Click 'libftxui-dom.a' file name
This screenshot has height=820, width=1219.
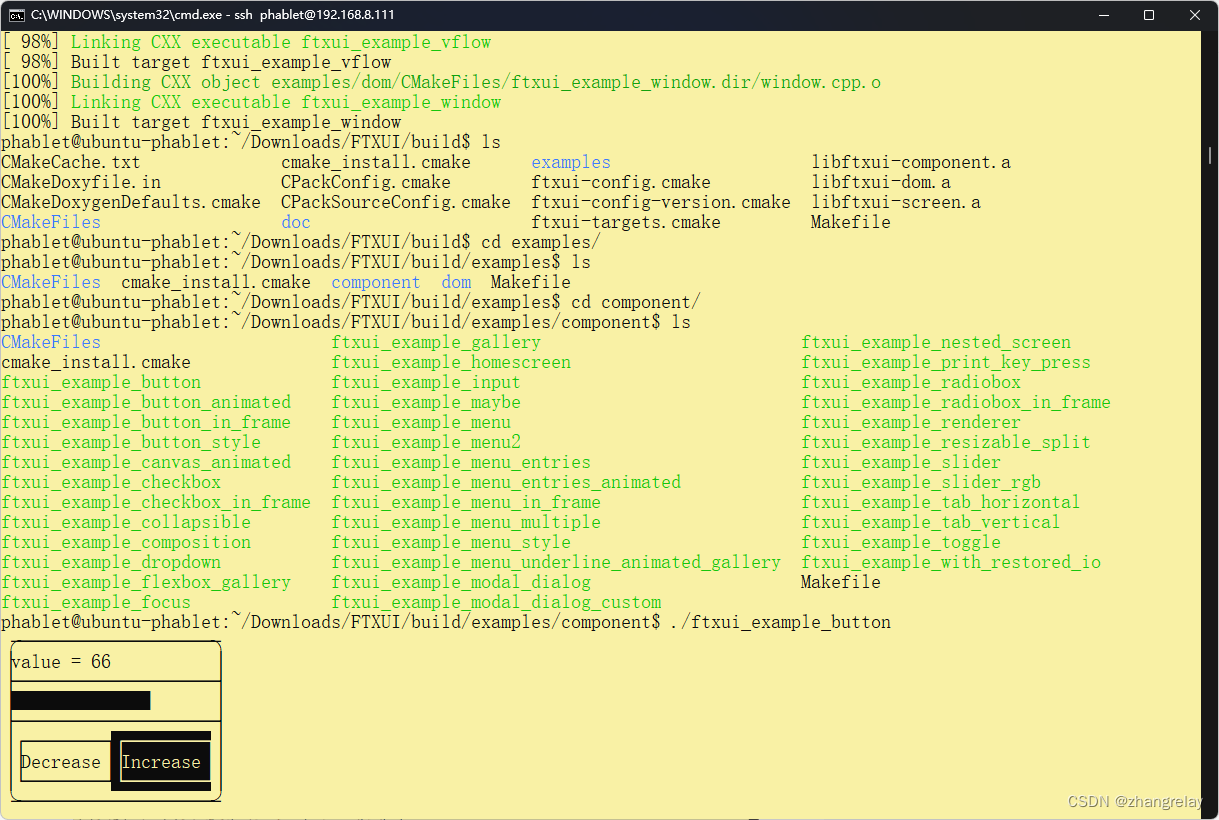[x=881, y=182]
